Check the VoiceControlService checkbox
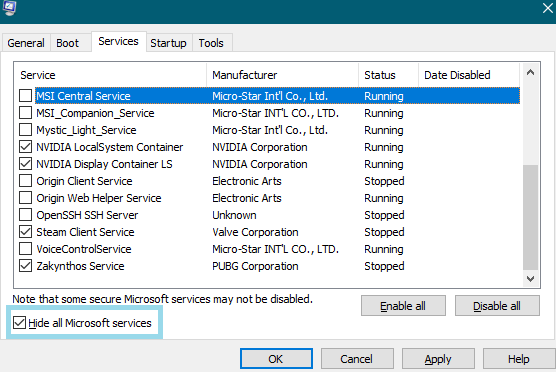 (x=26, y=249)
